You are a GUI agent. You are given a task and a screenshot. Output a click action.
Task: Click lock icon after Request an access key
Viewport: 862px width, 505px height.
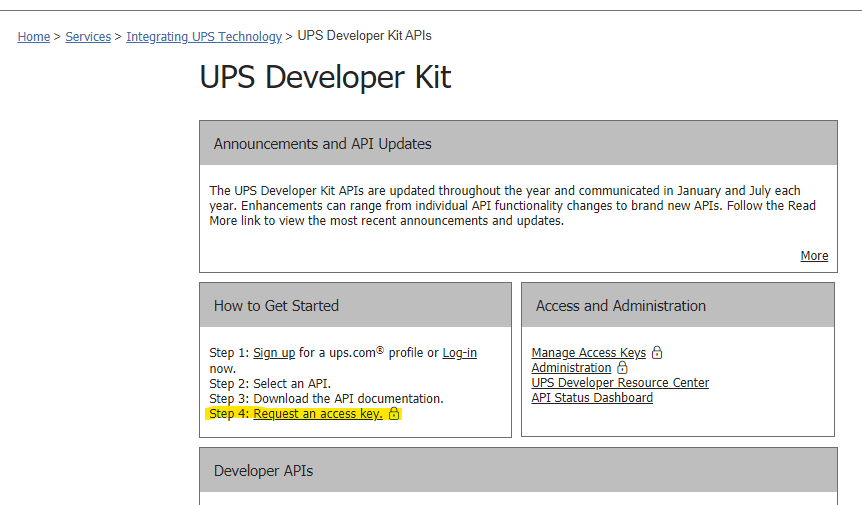pos(394,413)
